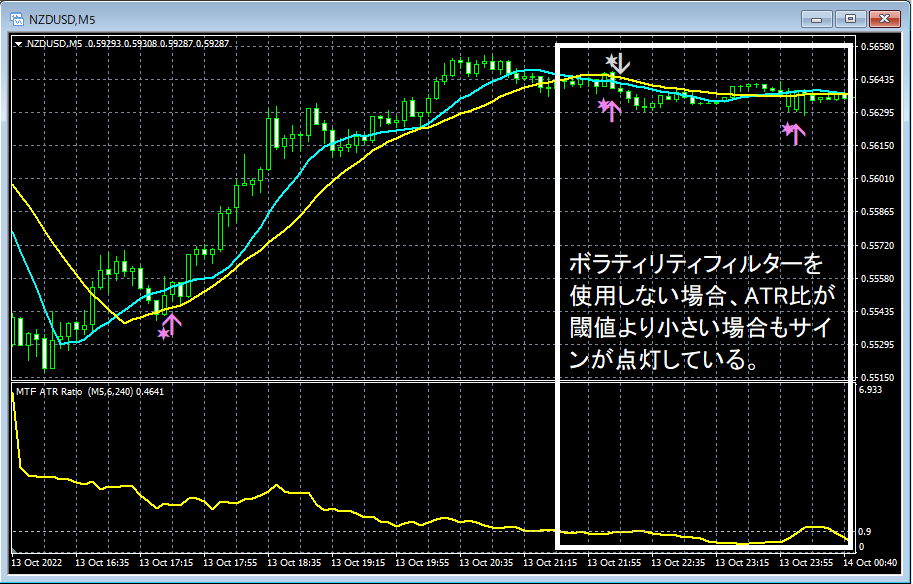Click the 13 Oct 16:35 time label
This screenshot has width=913, height=584.
[x=102, y=563]
